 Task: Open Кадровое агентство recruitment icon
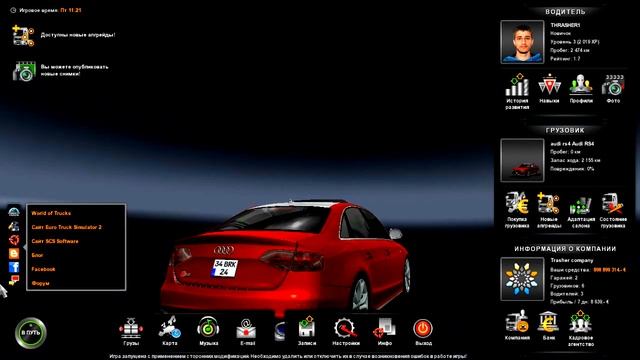[580, 322]
